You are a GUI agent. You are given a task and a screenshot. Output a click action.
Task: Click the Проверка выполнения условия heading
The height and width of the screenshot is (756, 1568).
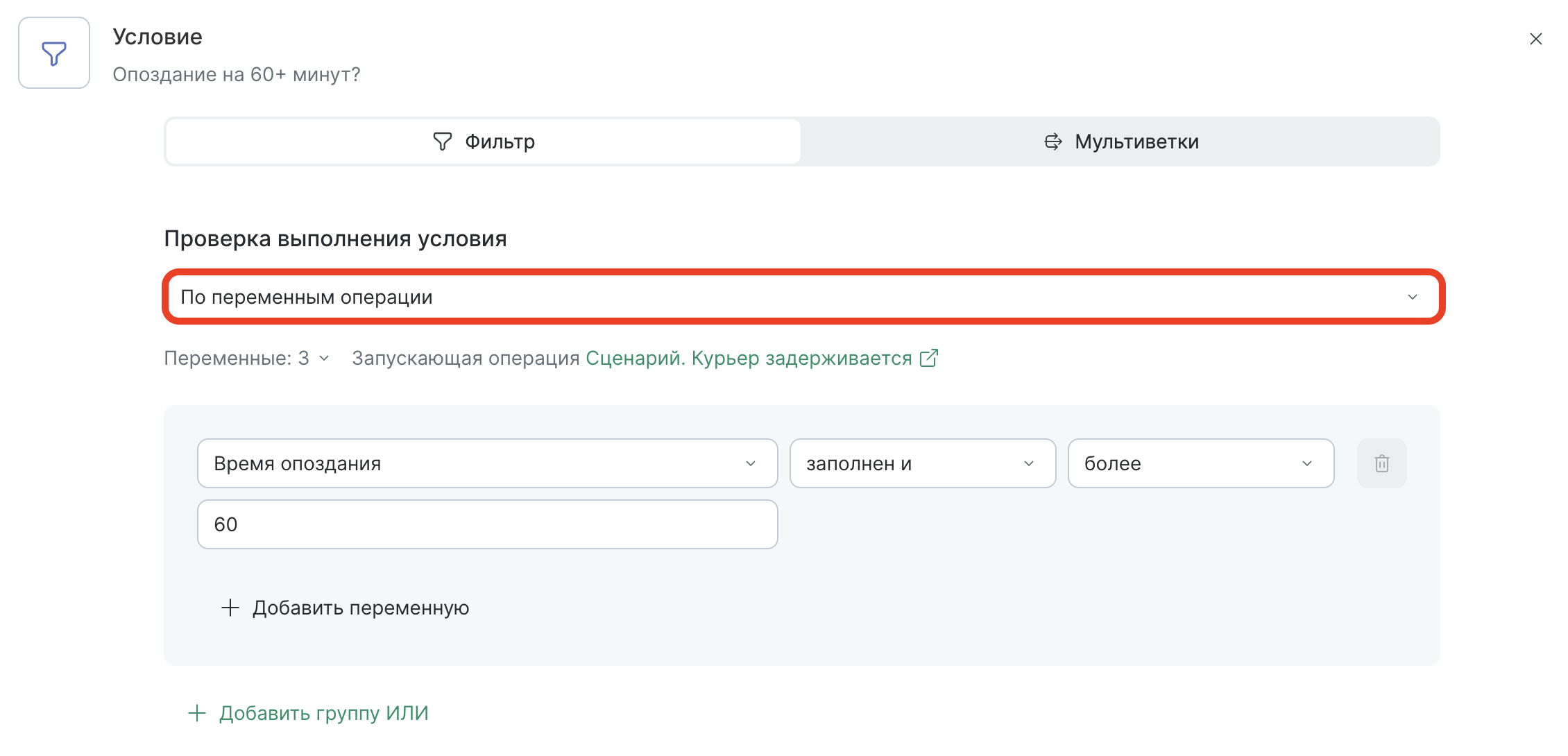(335, 239)
